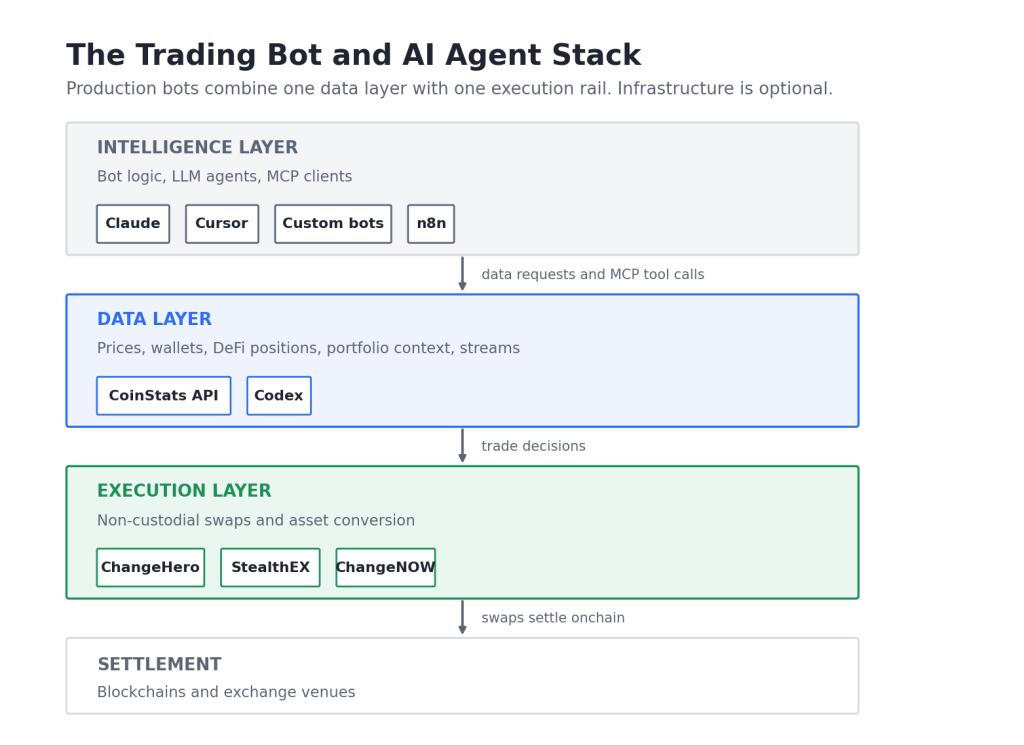Screen dimensions: 1024x745
Task: Click the Claude box
Action: (133, 224)
